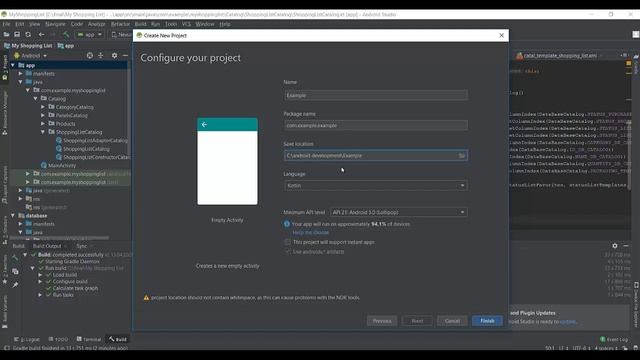The height and width of the screenshot is (360, 640).
Task: Open the Android view selector dropdown in Project panel
Action: point(31,56)
